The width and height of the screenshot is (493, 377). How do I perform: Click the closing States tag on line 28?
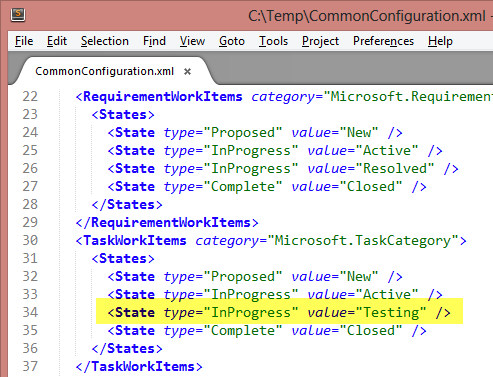127,205
